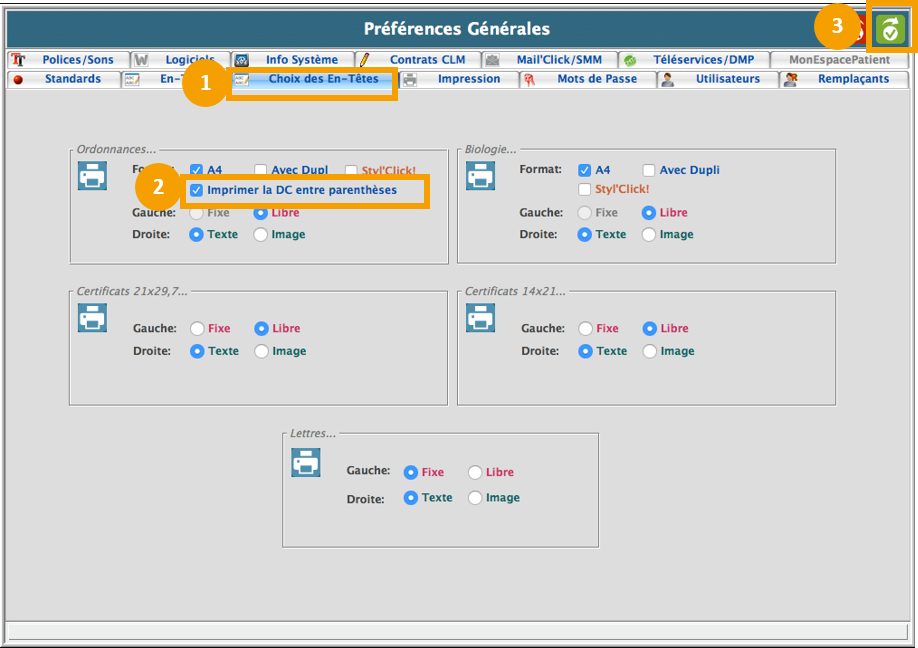Select Image radio in Certificats 14x21
Image resolution: width=918 pixels, height=648 pixels.
point(650,351)
